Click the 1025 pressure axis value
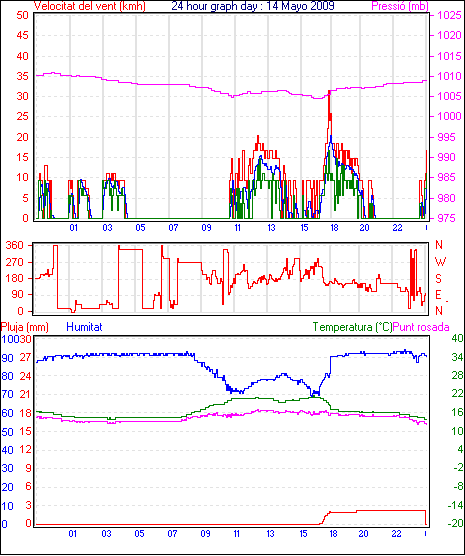 point(449,15)
